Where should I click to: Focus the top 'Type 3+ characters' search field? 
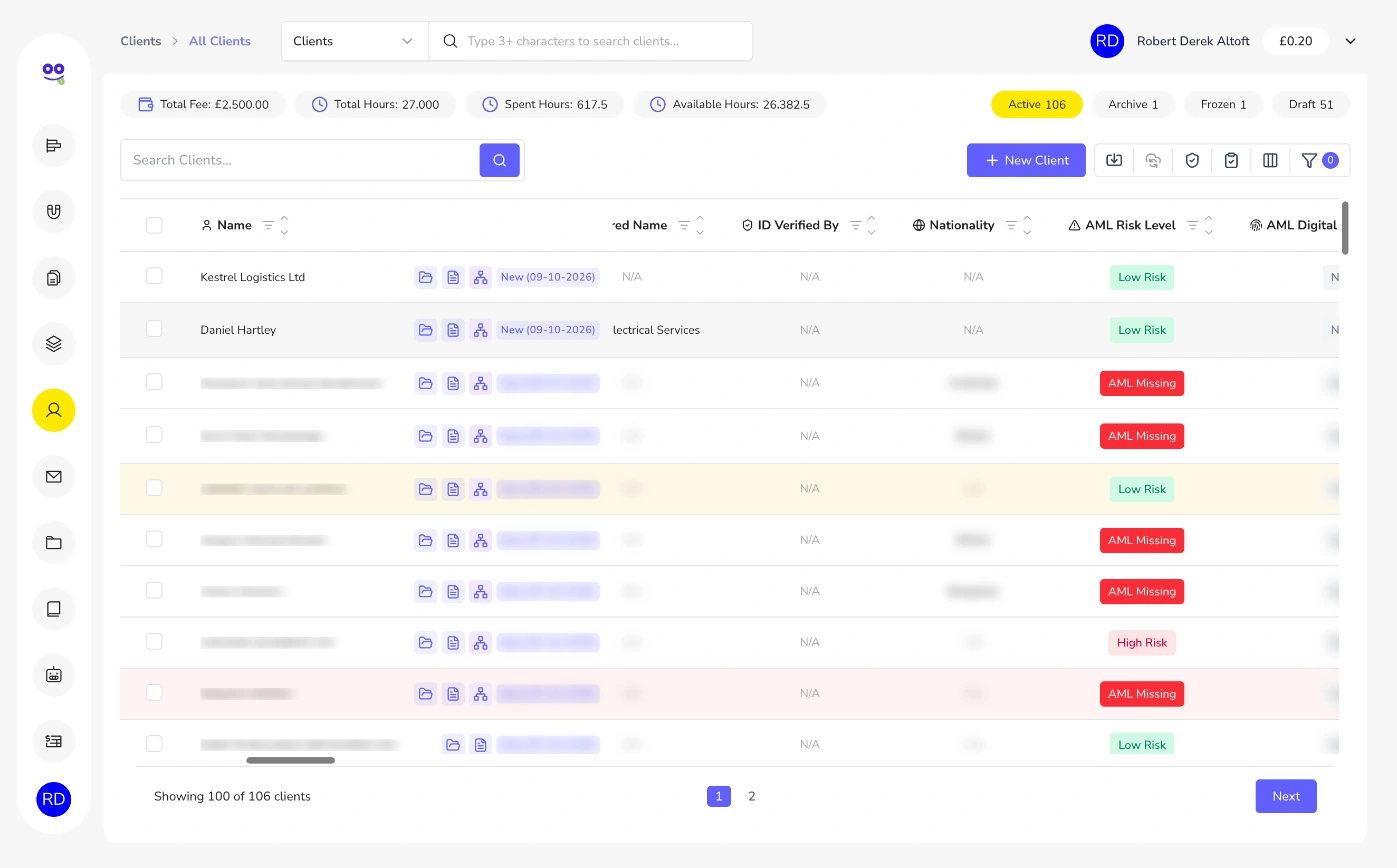591,41
